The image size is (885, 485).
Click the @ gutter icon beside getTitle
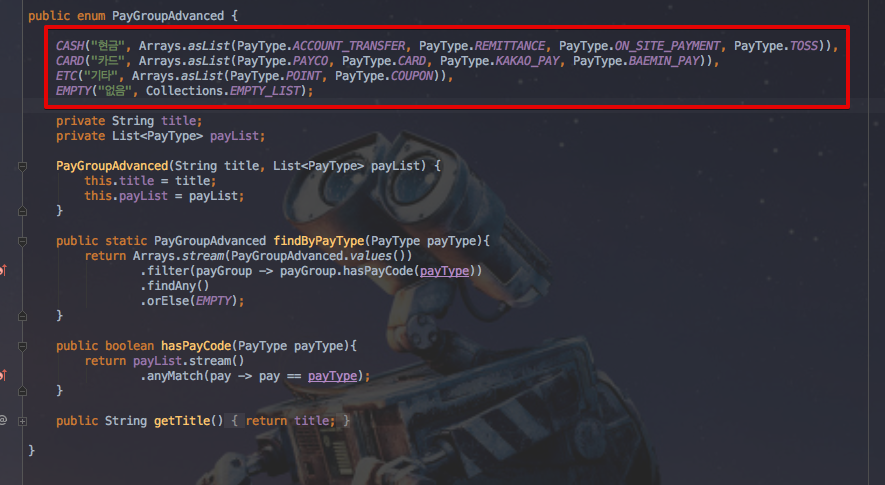click(3, 421)
